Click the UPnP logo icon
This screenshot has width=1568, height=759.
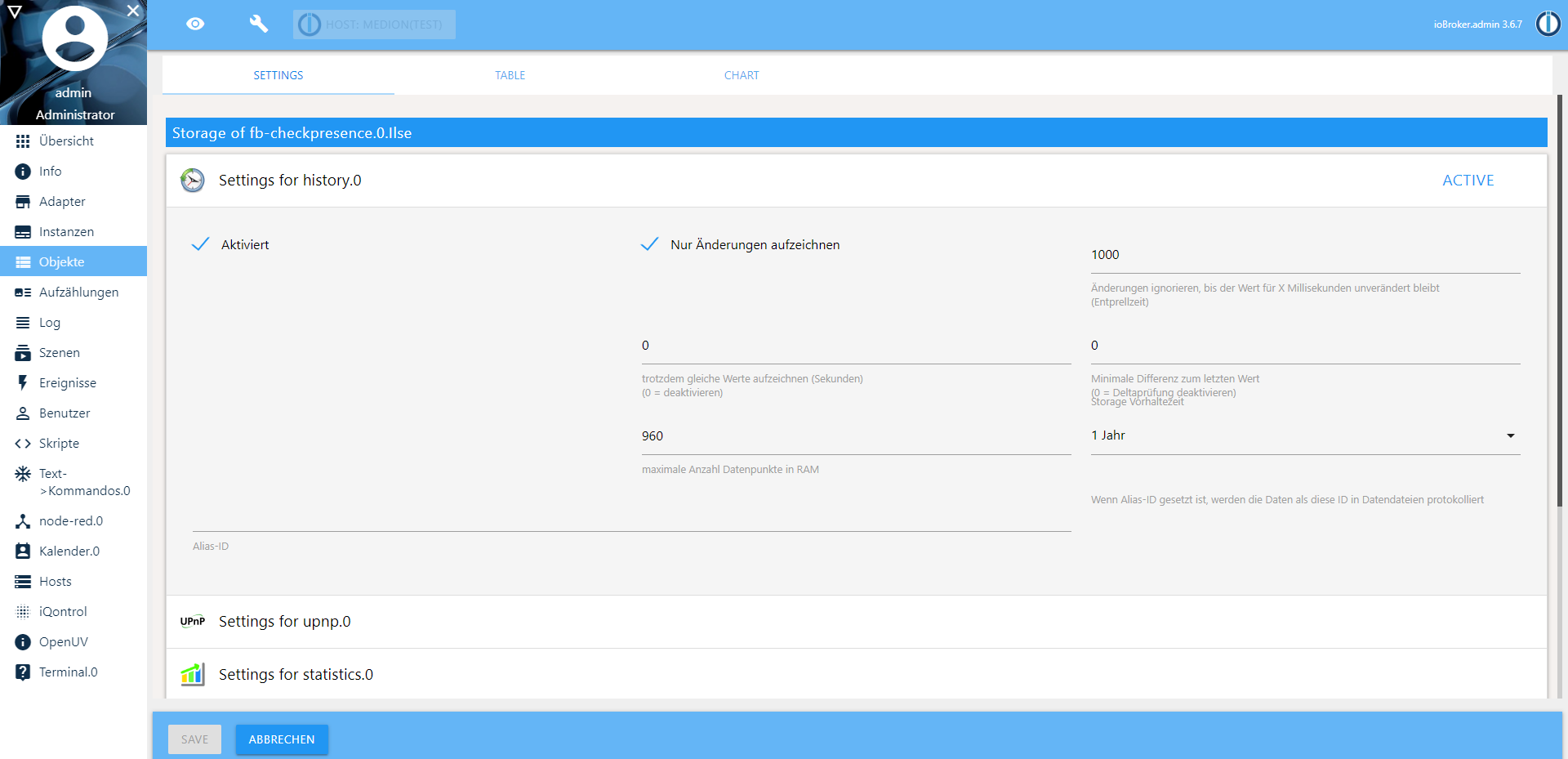point(193,622)
